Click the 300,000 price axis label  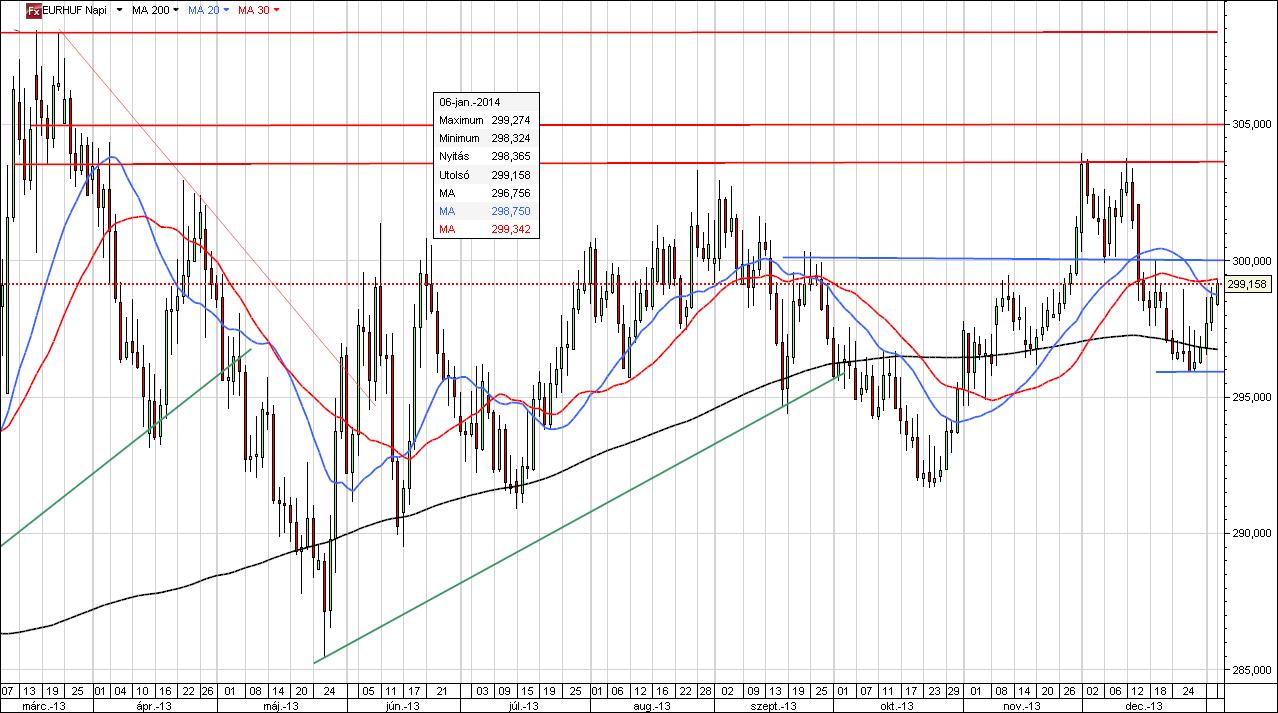pyautogui.click(x=1251, y=261)
